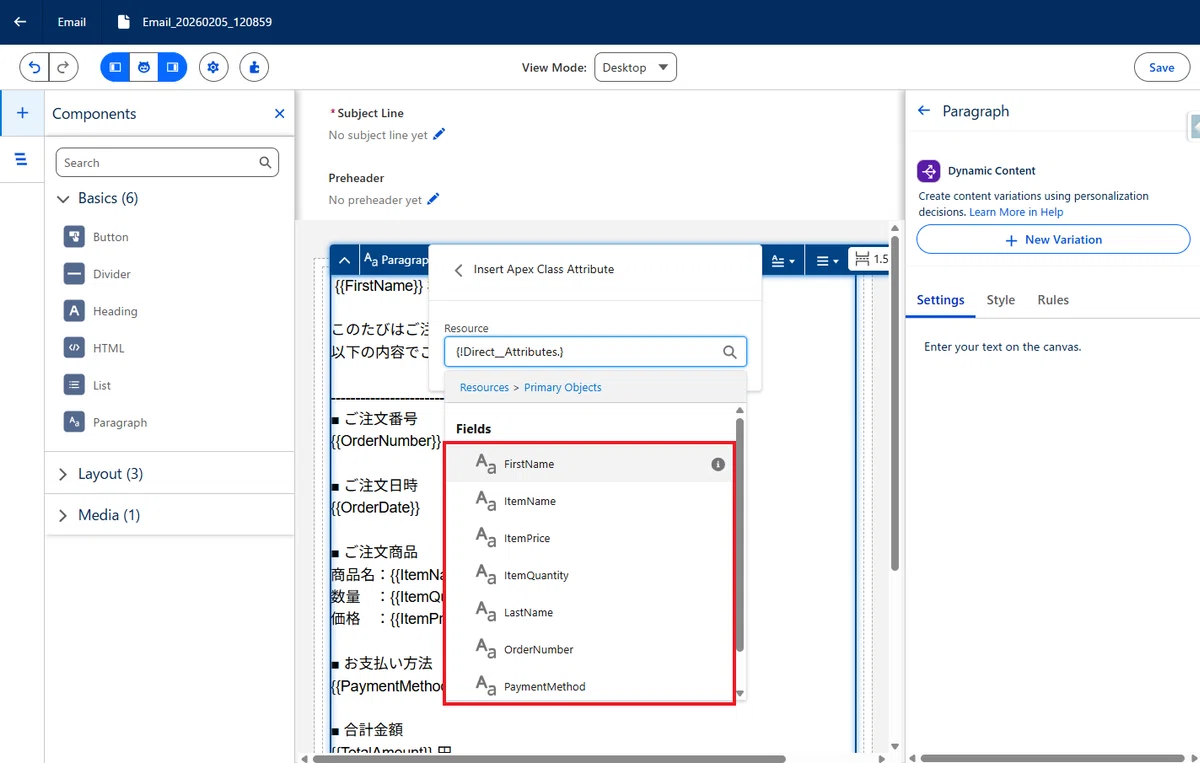Screen dimensions: 1200x763
Task: Choose the ItemName field
Action: [x=590, y=501]
